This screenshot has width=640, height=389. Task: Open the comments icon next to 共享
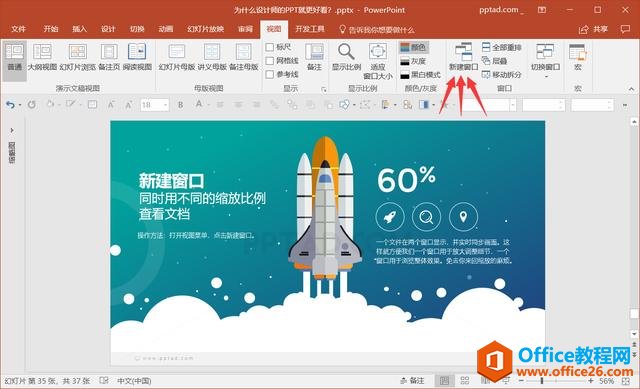(x=624, y=29)
